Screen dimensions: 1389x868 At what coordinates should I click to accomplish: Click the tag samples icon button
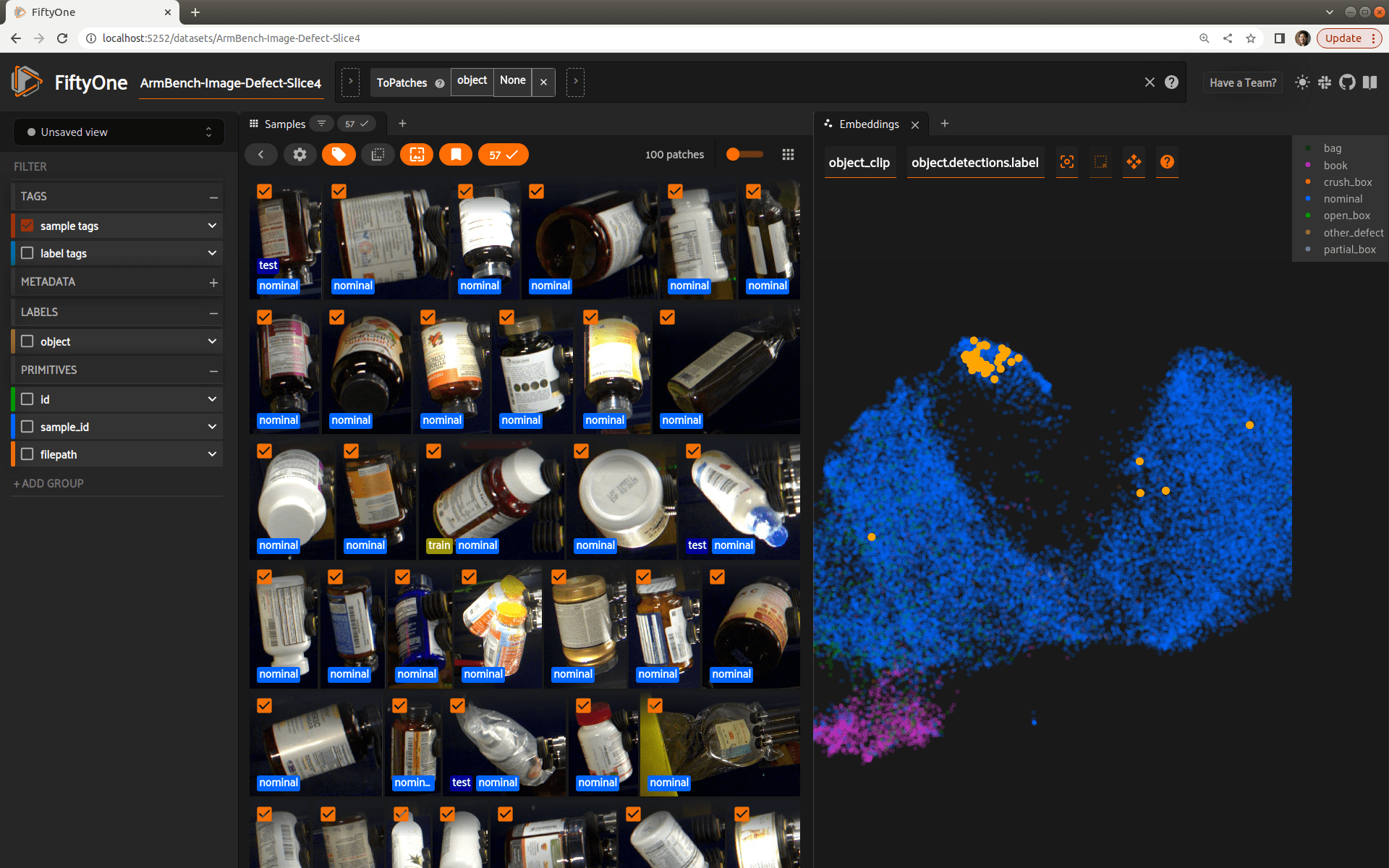point(339,154)
